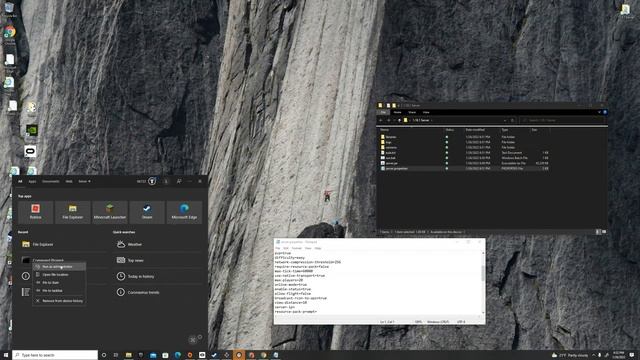Viewport: 640px width, 360px height.
Task: Click the Windows Start button
Action: [x=6, y=355]
